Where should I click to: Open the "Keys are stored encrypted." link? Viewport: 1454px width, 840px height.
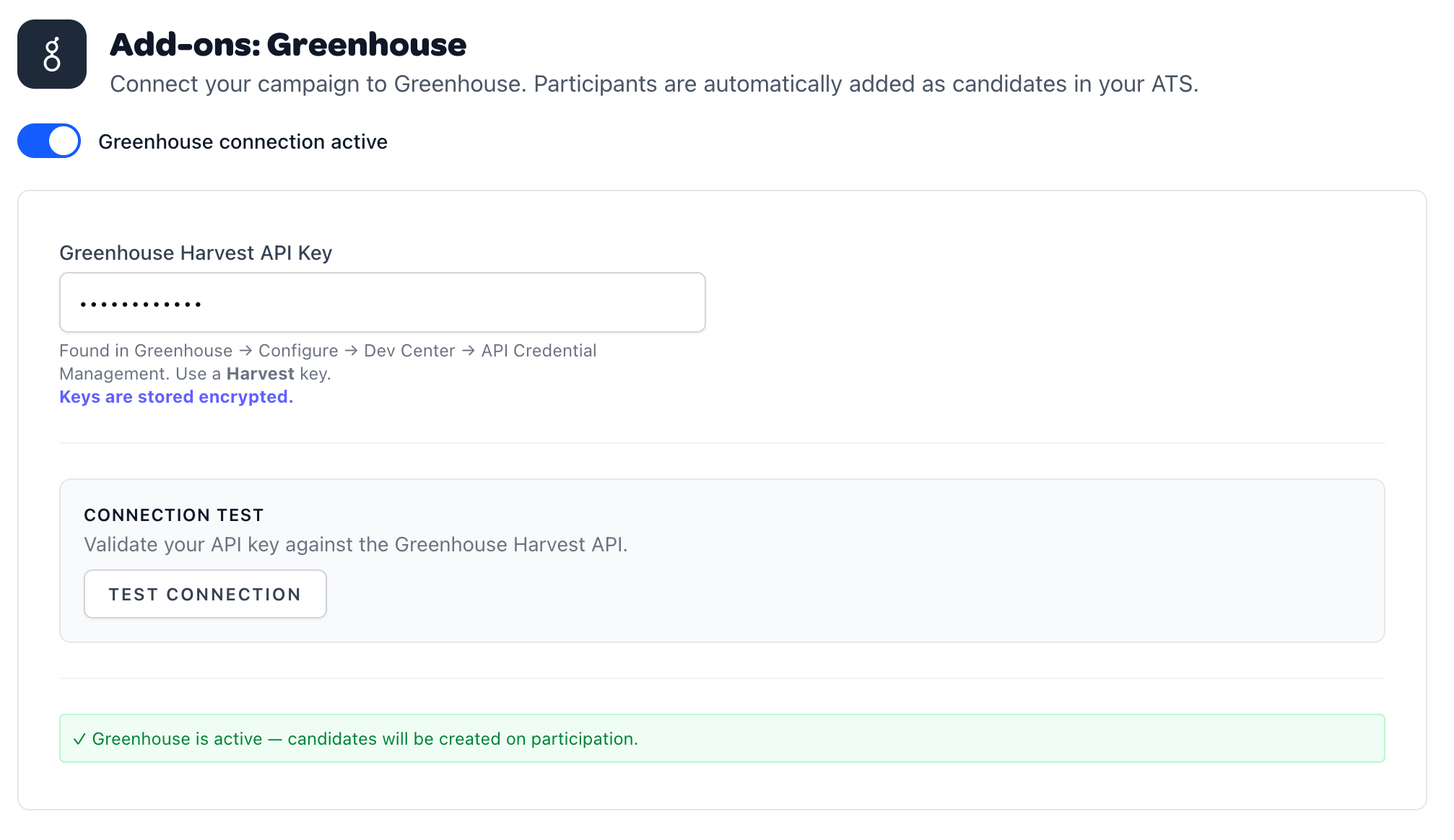[176, 397]
